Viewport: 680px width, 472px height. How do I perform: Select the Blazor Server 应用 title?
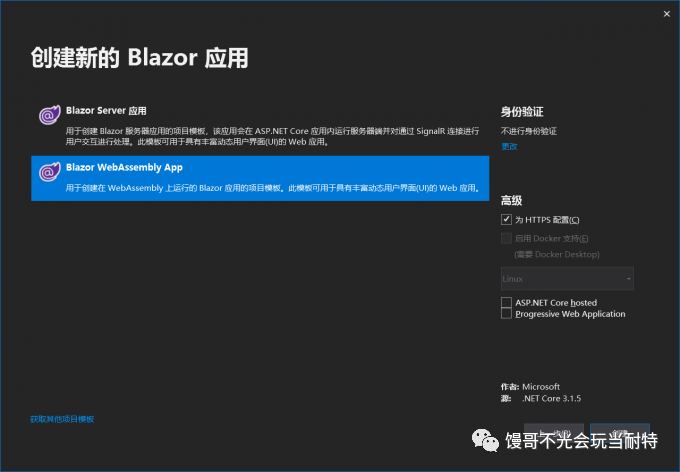point(106,111)
